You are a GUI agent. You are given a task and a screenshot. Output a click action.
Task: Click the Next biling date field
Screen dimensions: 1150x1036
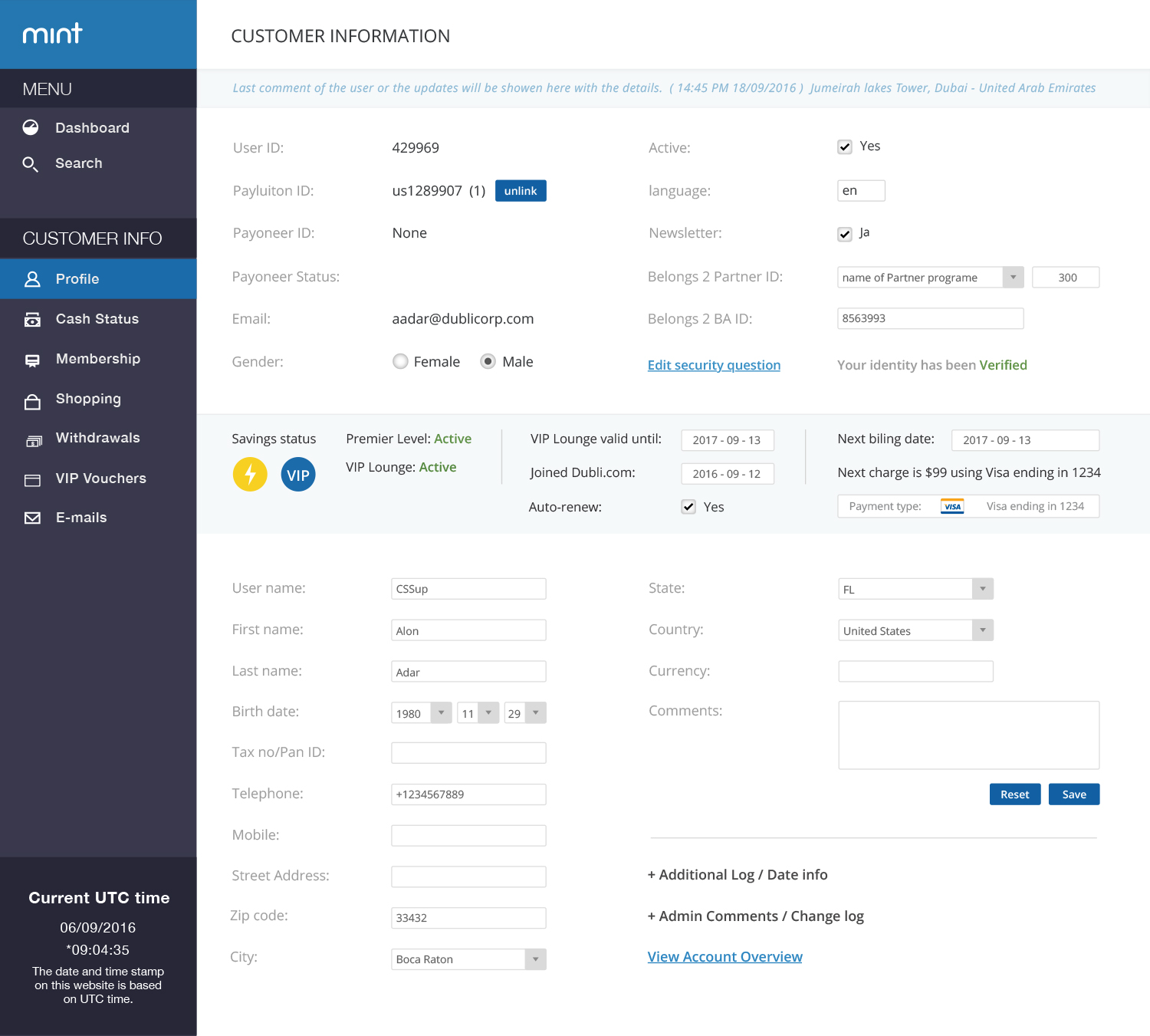(1026, 440)
